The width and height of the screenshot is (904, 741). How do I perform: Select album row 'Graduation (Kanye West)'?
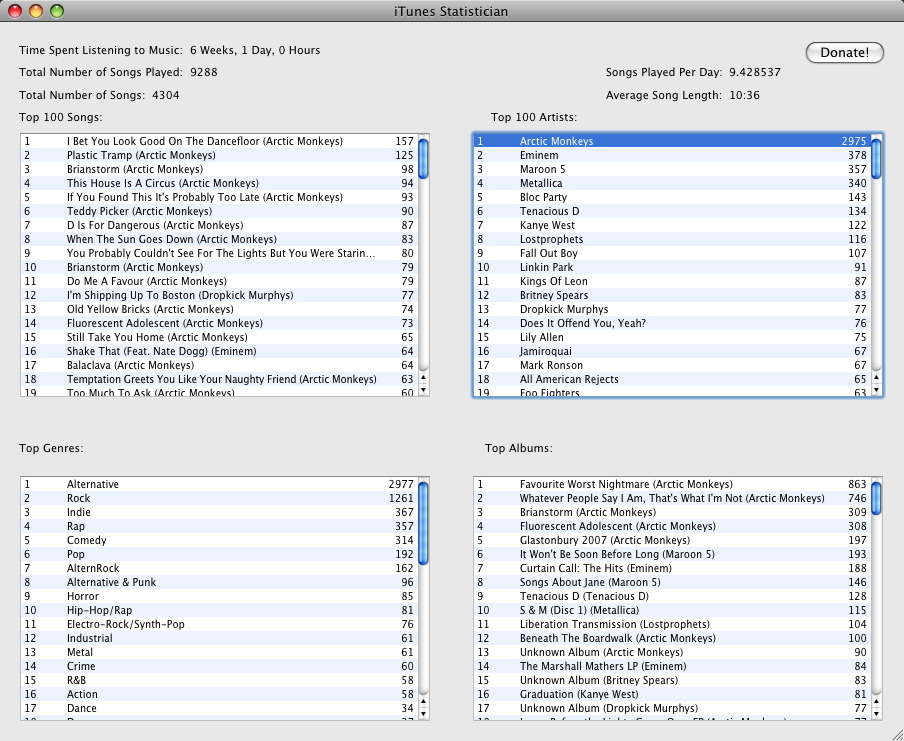pos(672,694)
